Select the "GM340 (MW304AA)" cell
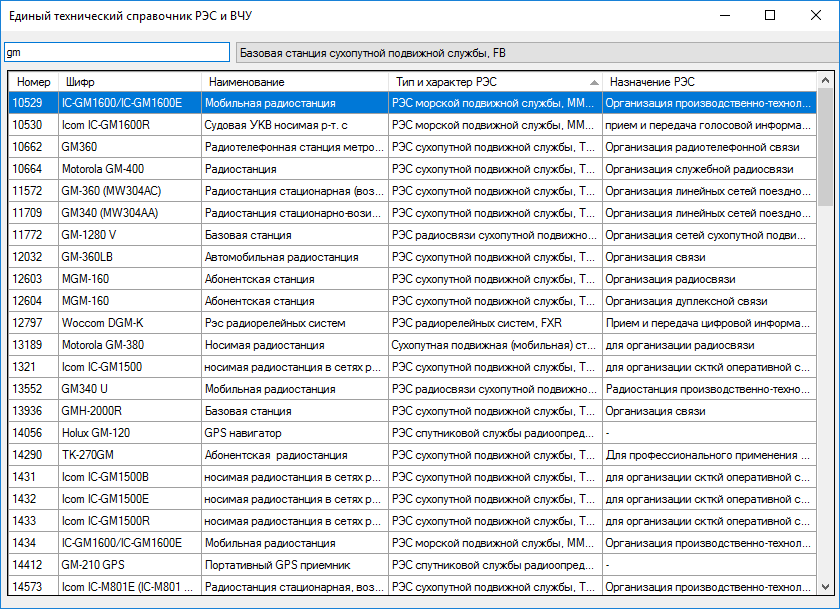Screen dimensions: 840x609 130,213
